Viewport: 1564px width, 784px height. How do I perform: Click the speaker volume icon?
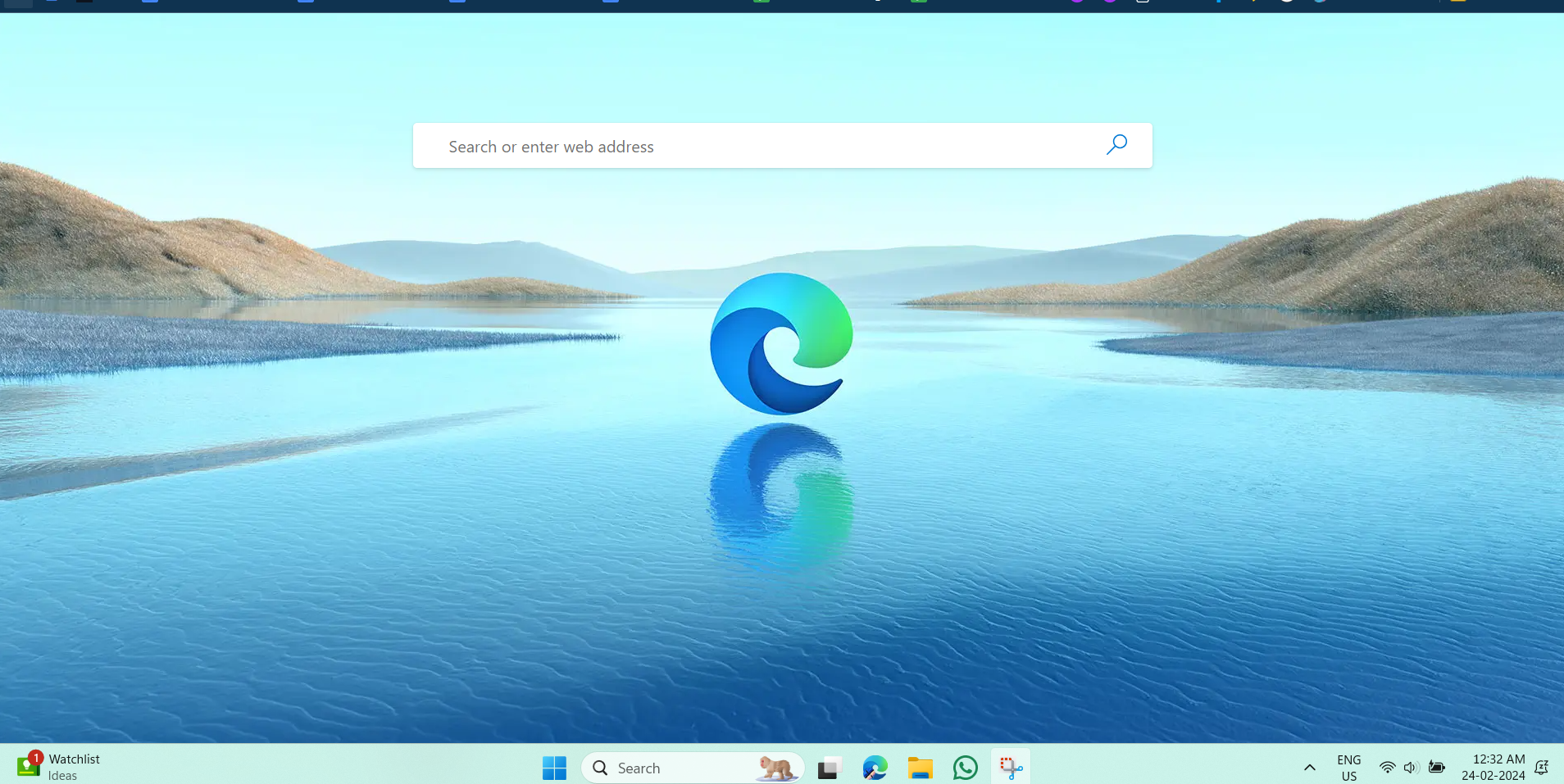pyautogui.click(x=1411, y=768)
